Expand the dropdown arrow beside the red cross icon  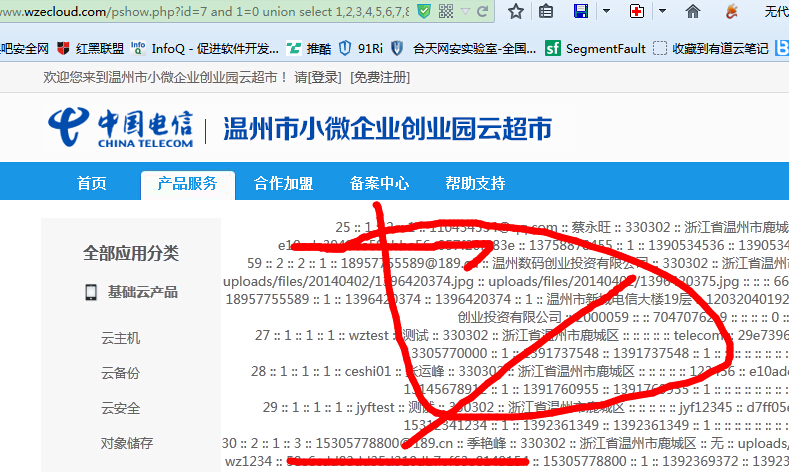(x=662, y=11)
